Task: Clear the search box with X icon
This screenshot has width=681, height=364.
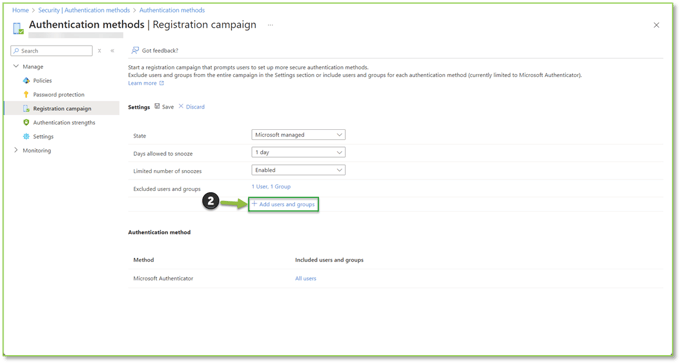Action: pos(99,51)
